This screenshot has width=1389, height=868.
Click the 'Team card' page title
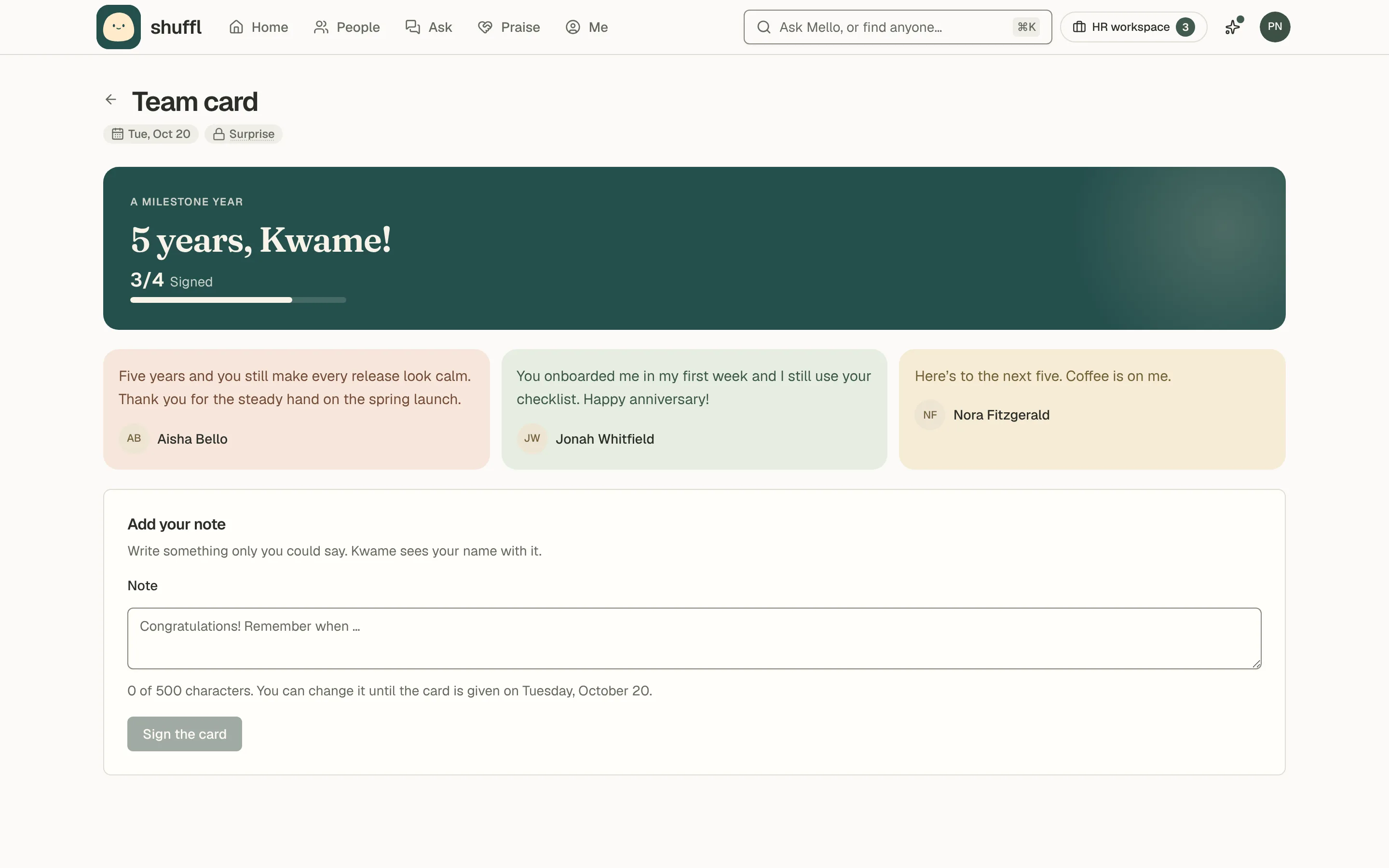tap(194, 102)
